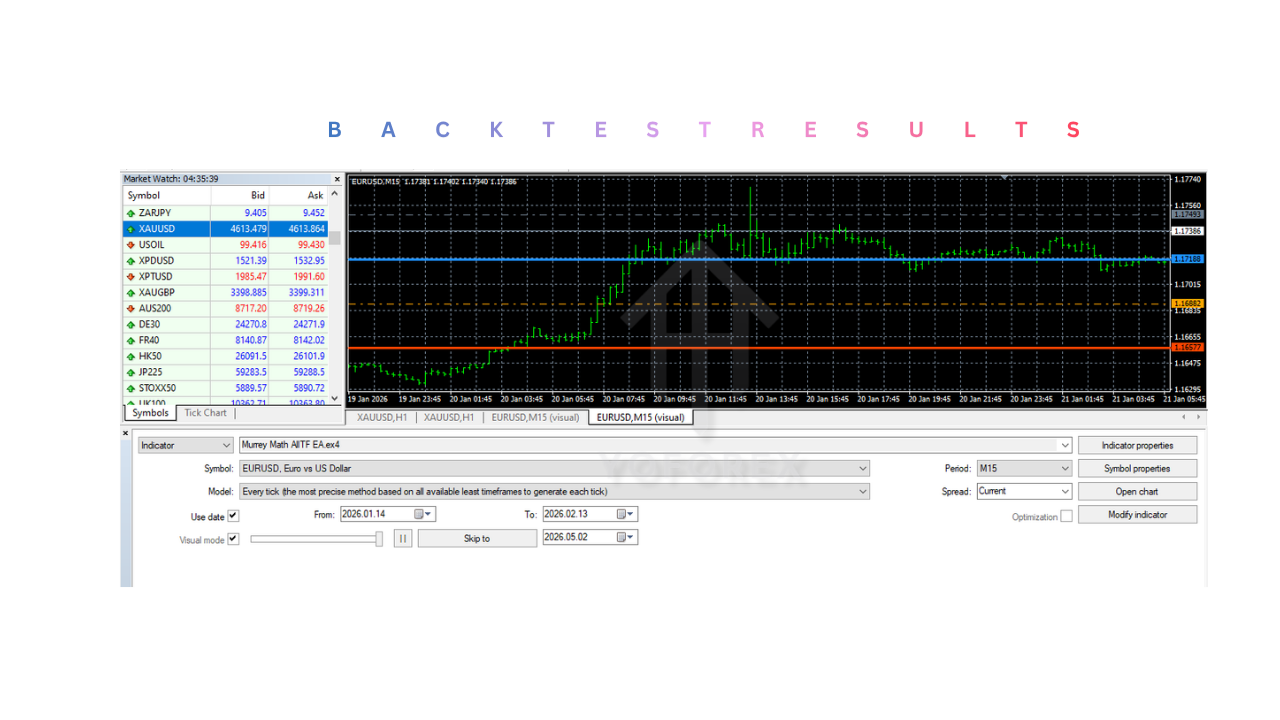This screenshot has width=1280, height=720.
Task: Click the JP225 up-arrow icon
Action: [x=130, y=373]
